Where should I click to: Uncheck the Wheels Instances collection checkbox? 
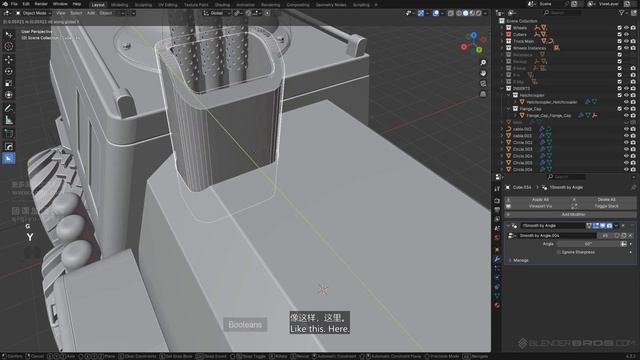pyautogui.click(x=620, y=48)
